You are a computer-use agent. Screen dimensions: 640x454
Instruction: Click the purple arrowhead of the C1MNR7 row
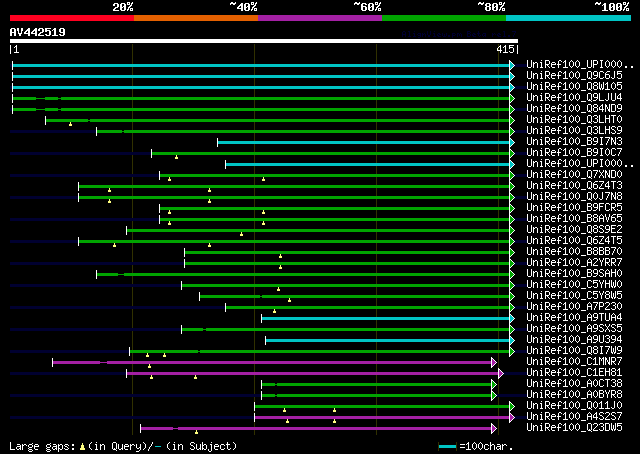[494, 363]
